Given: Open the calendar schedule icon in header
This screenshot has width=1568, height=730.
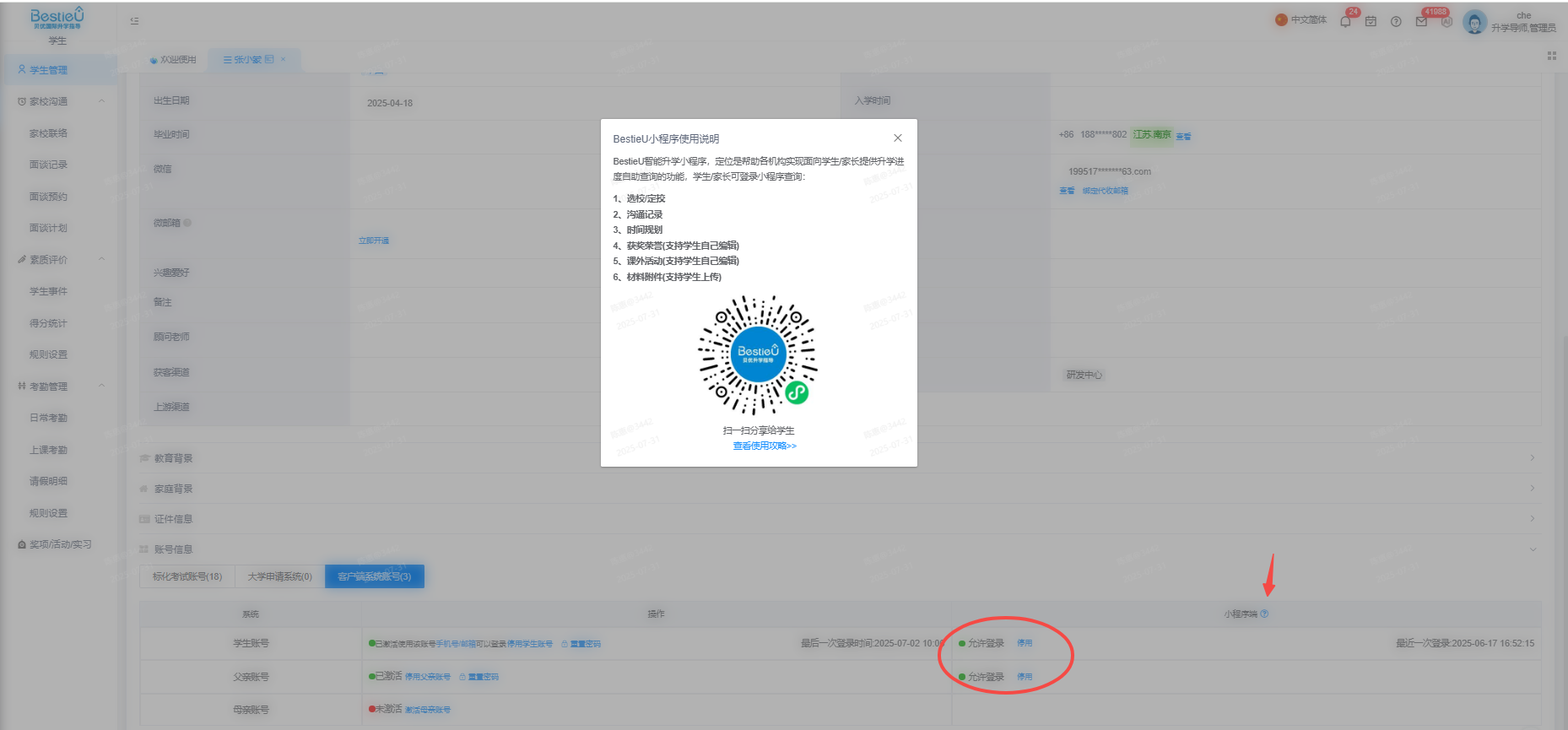Looking at the screenshot, I should click(1371, 22).
